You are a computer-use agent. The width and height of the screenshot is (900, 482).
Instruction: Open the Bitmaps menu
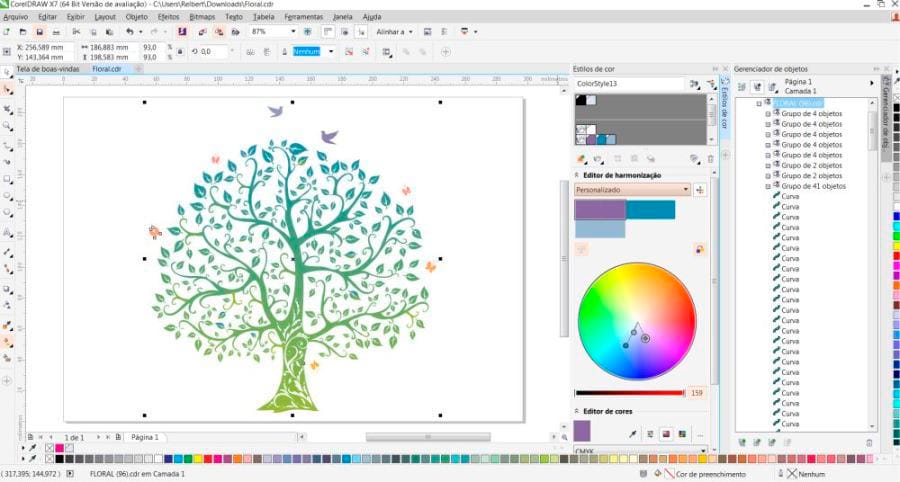point(202,17)
